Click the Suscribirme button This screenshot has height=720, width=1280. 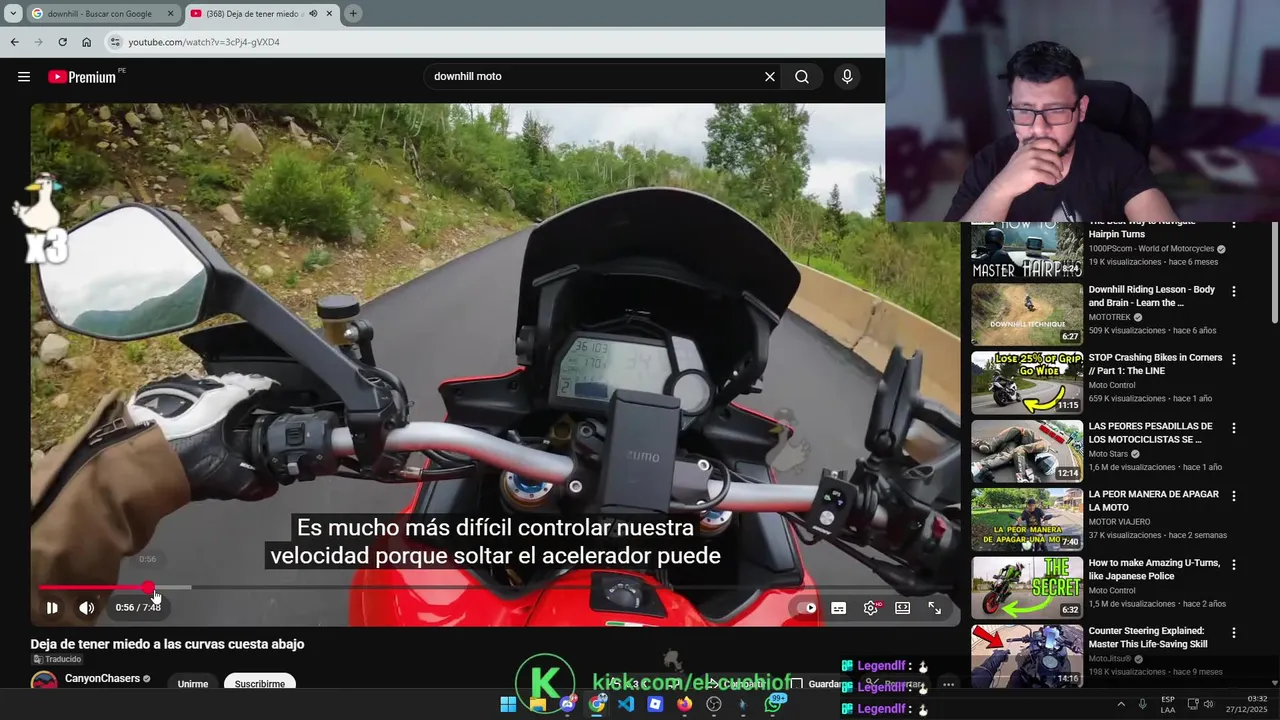click(260, 684)
